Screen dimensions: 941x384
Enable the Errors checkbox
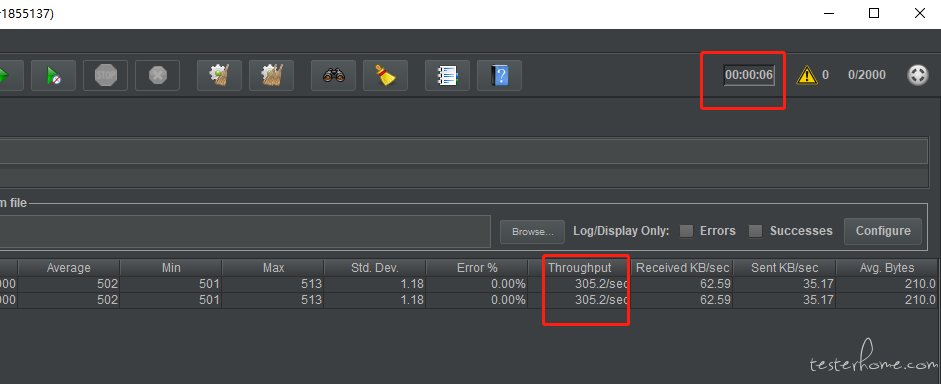click(687, 231)
